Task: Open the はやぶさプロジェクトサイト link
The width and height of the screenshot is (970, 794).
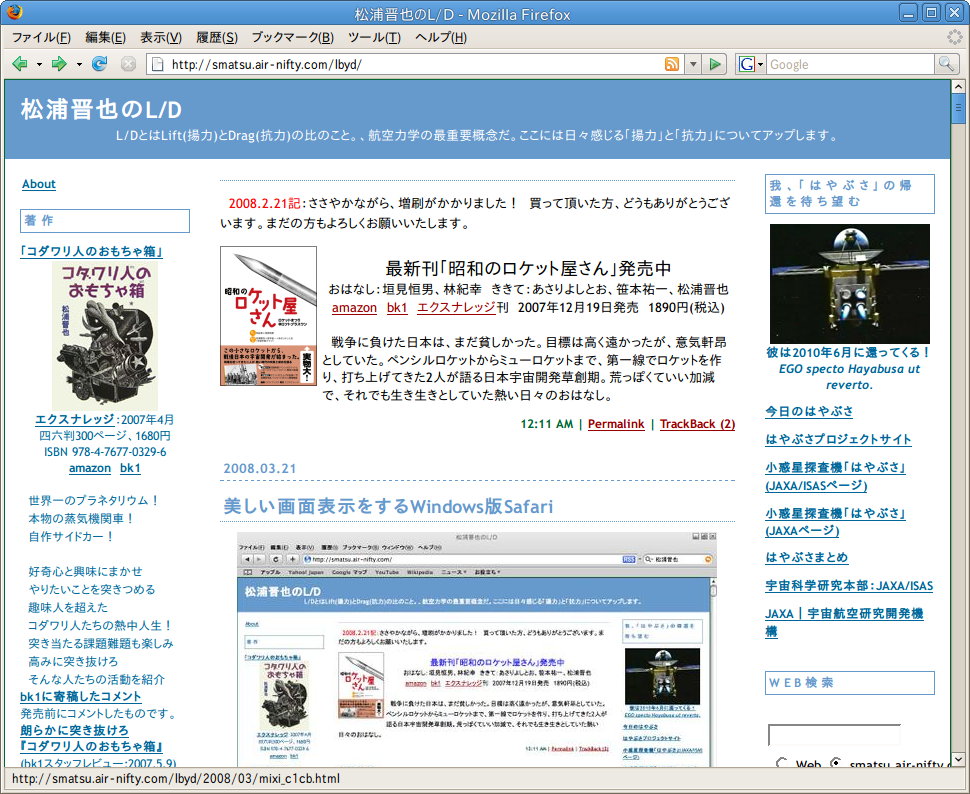Action: (838, 439)
